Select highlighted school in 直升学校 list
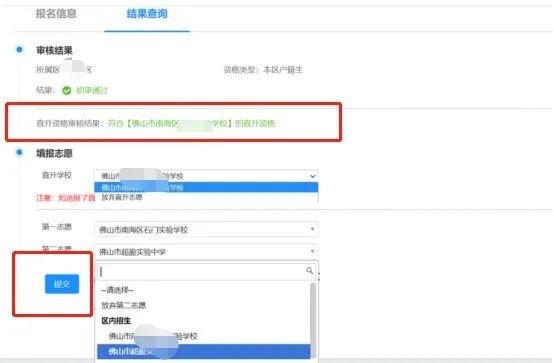 [x=206, y=187]
